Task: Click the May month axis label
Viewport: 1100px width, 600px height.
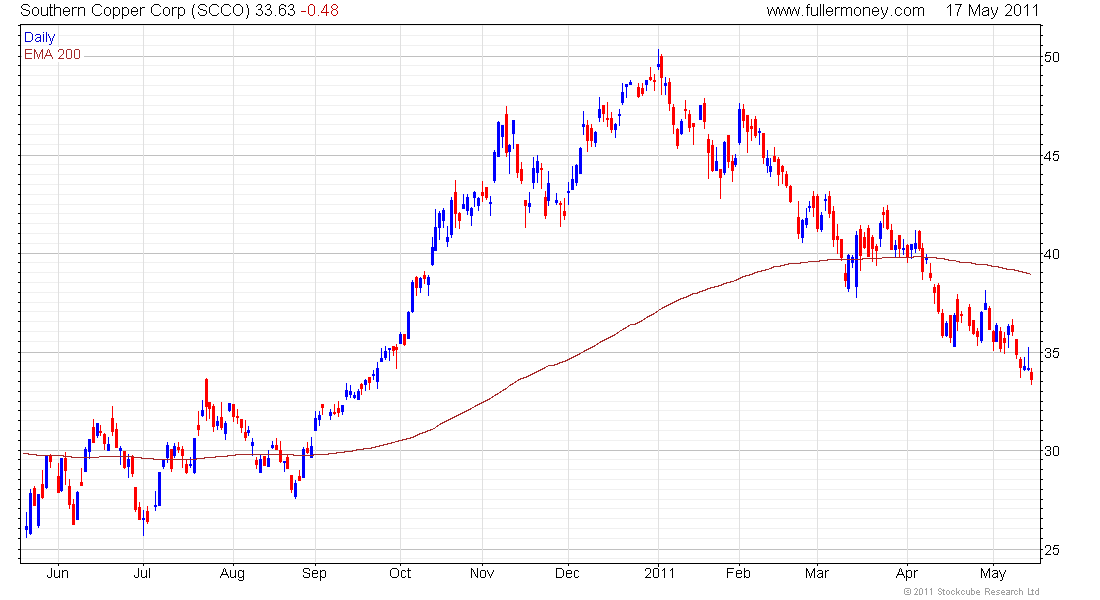Action: (993, 573)
